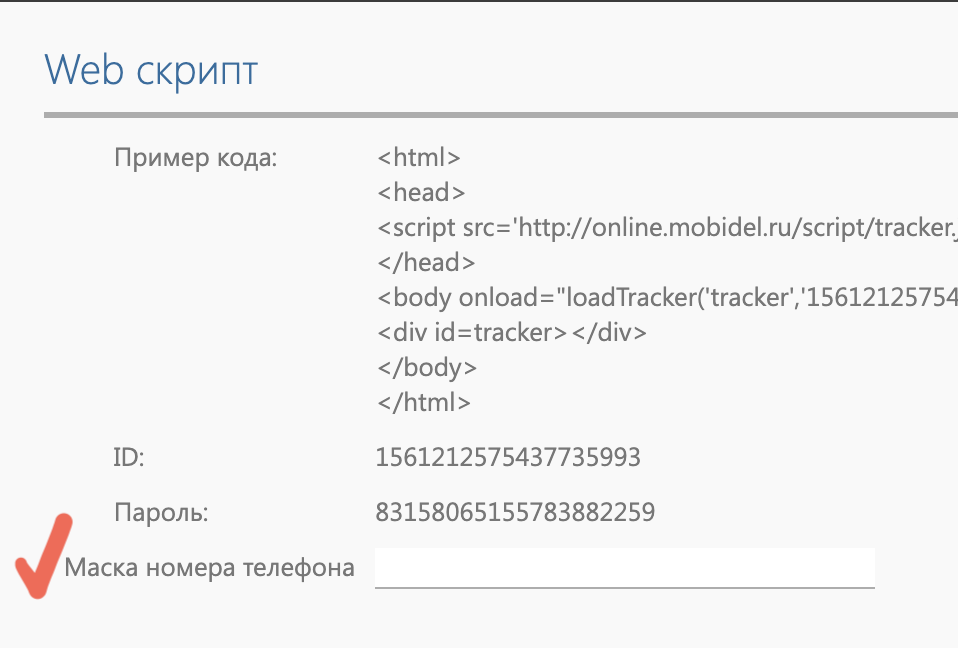Click the opening <head> tag line
Image resolution: width=958 pixels, height=648 pixels.
[x=421, y=192]
